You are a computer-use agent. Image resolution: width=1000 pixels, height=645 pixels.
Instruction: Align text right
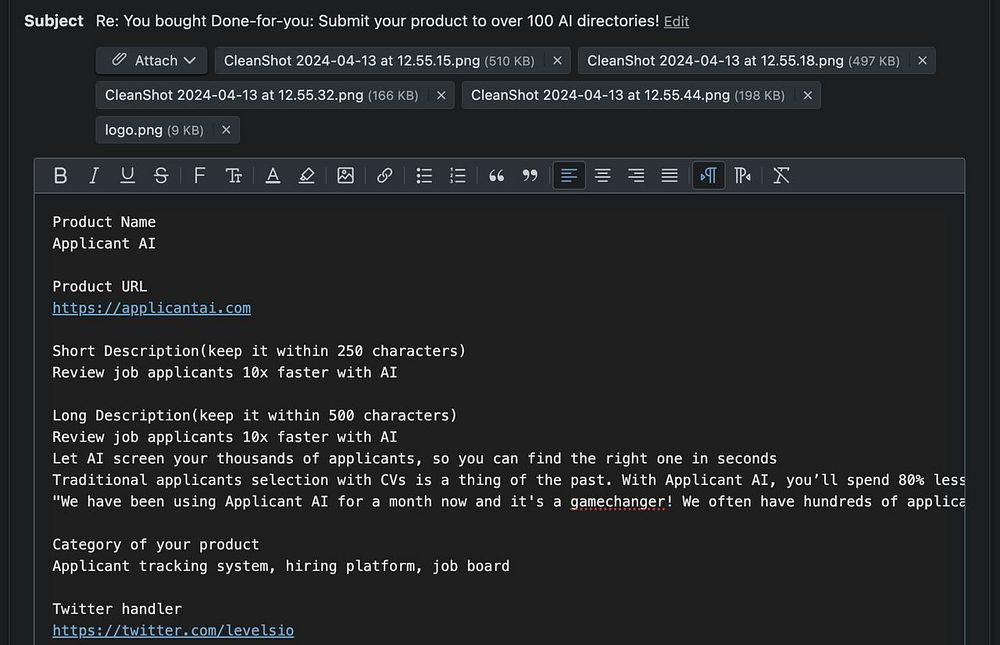pyautogui.click(x=636, y=175)
